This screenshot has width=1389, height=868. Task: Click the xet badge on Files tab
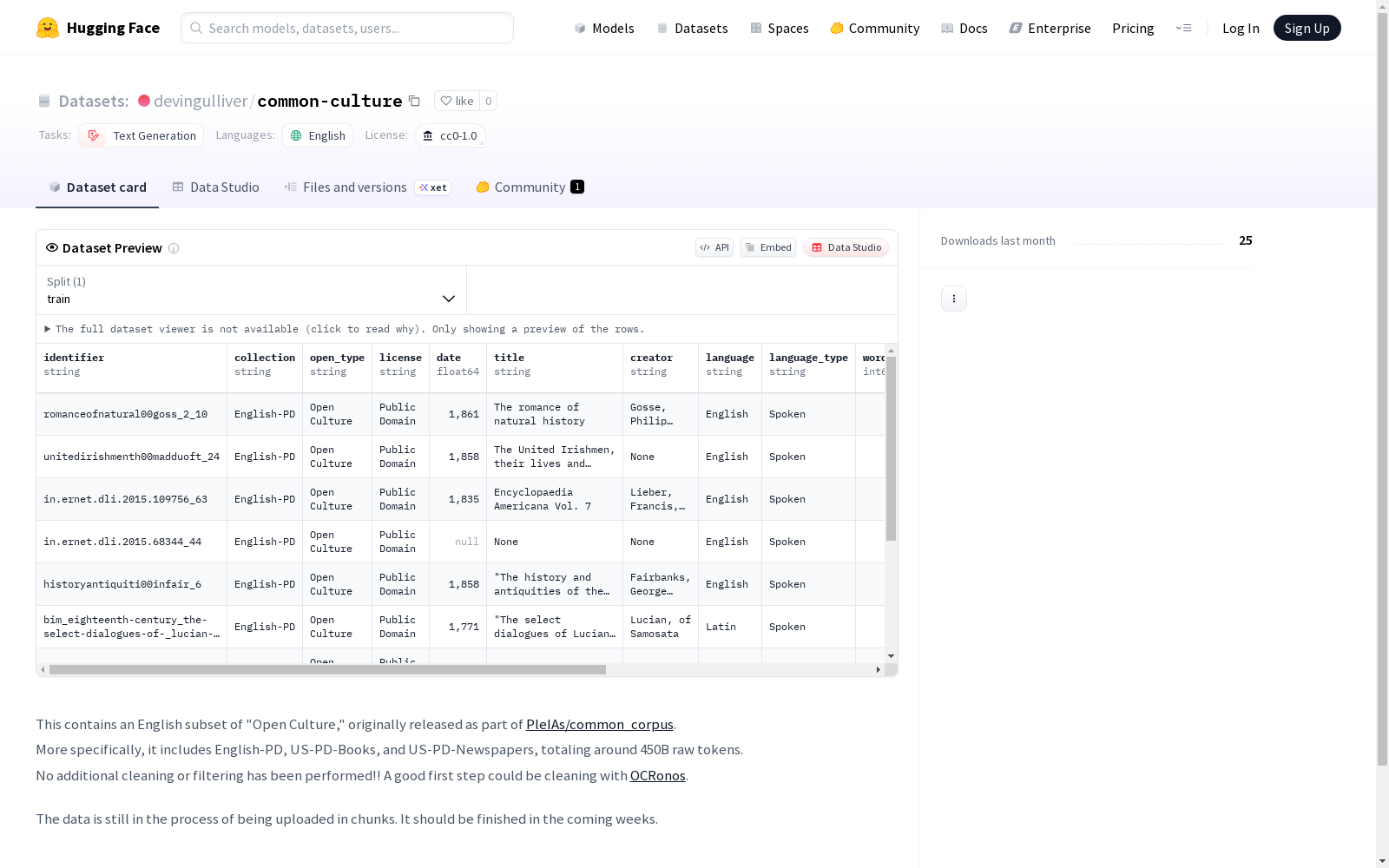tap(433, 187)
